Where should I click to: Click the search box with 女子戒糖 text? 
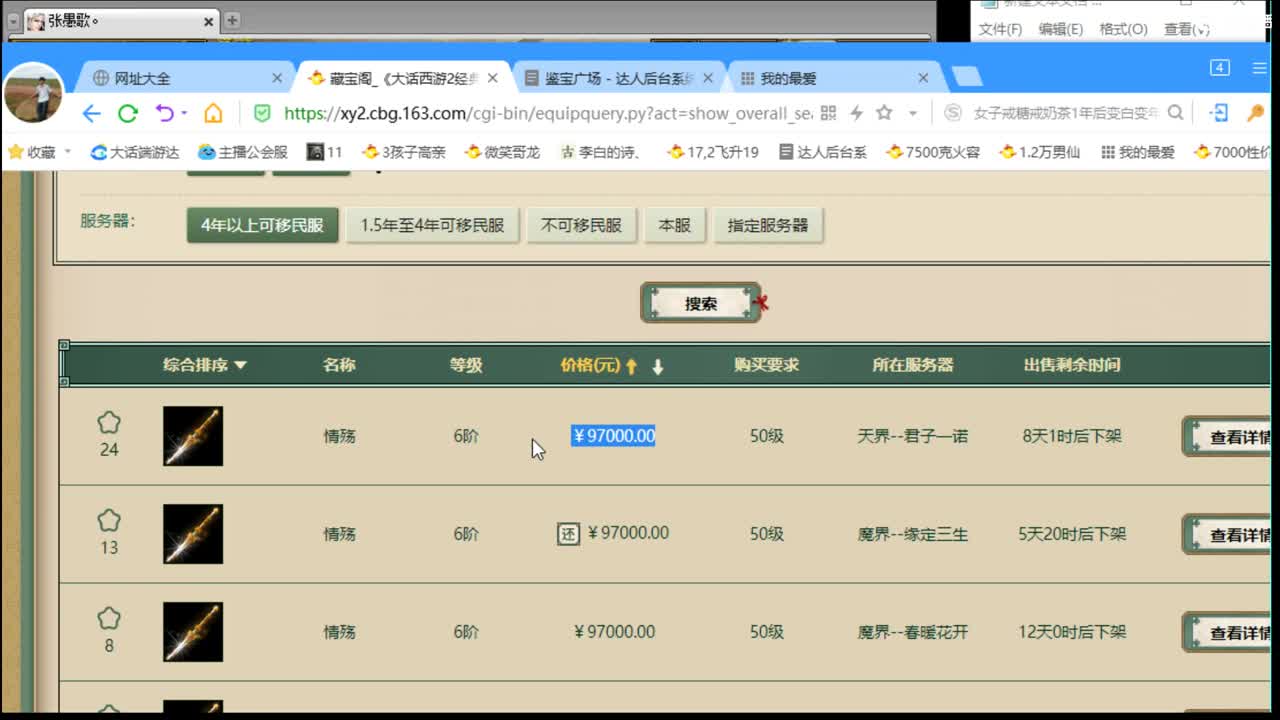point(1065,113)
